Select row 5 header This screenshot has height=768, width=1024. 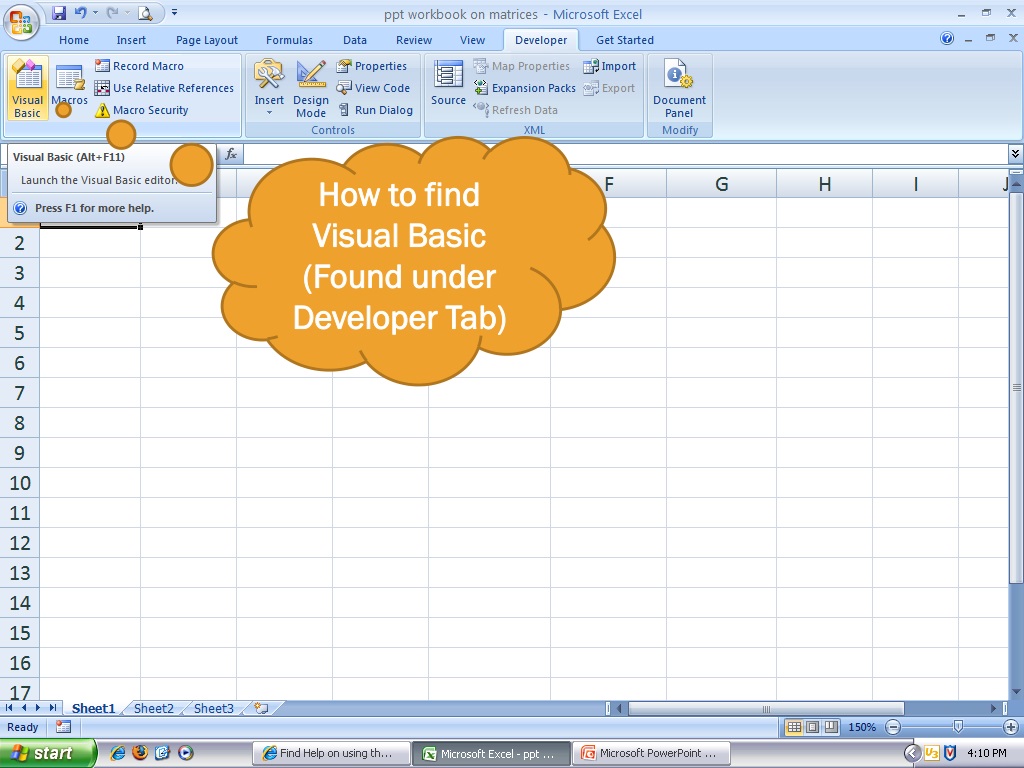point(20,333)
